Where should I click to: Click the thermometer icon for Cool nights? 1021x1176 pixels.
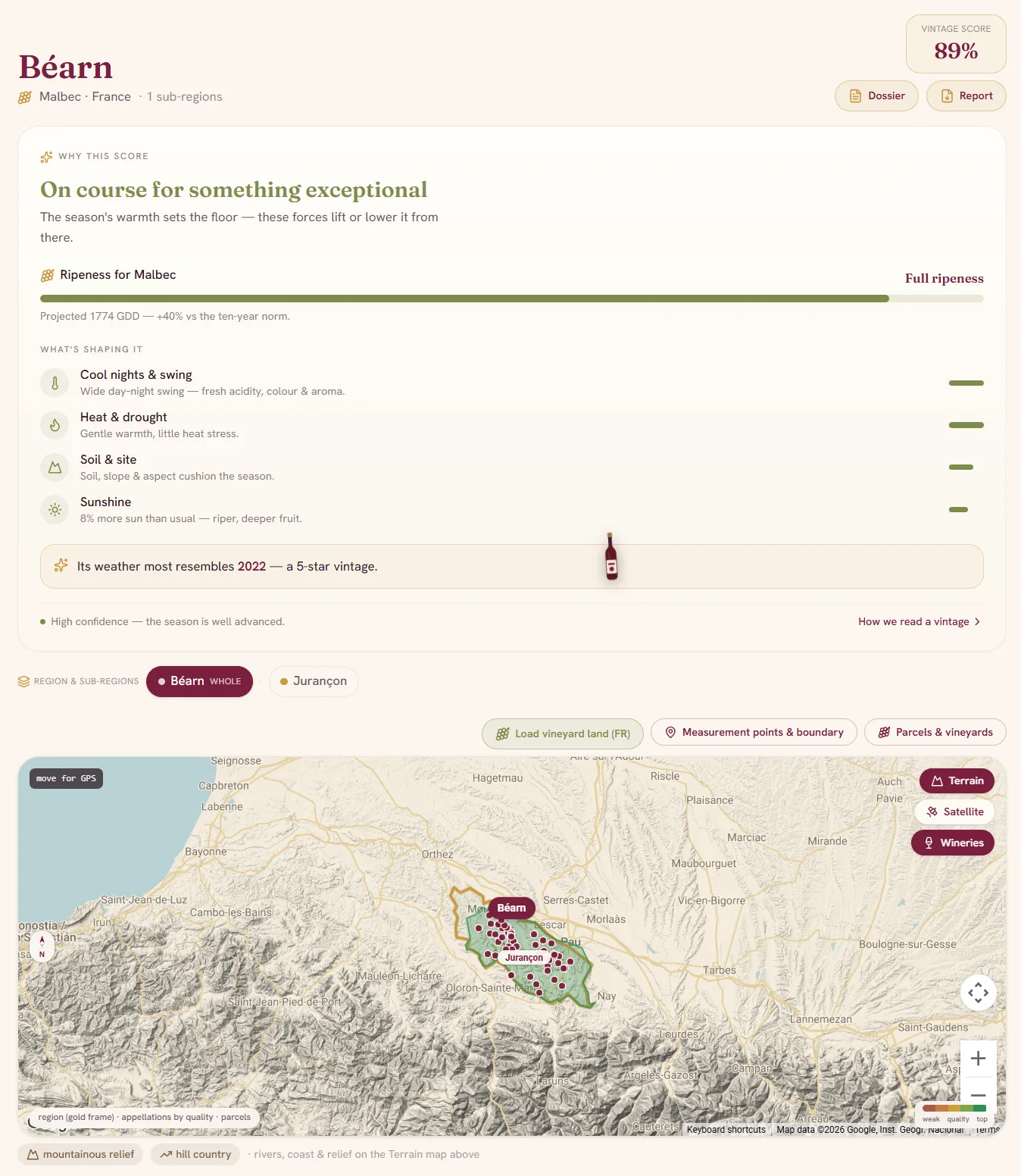(x=55, y=383)
